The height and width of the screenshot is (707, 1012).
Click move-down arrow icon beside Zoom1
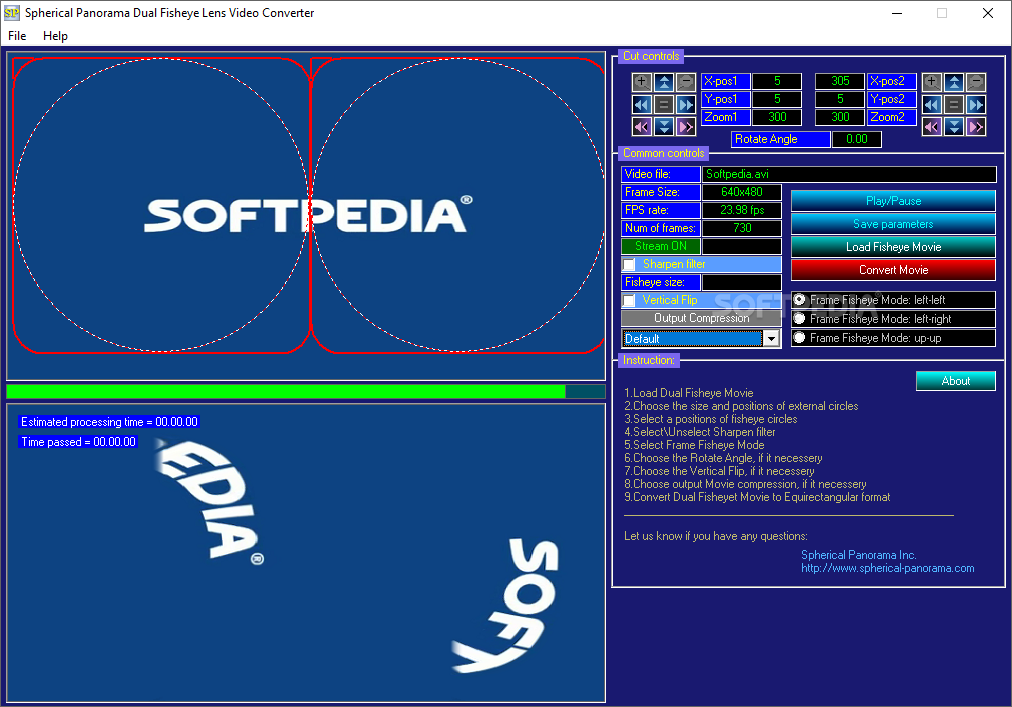coord(663,127)
